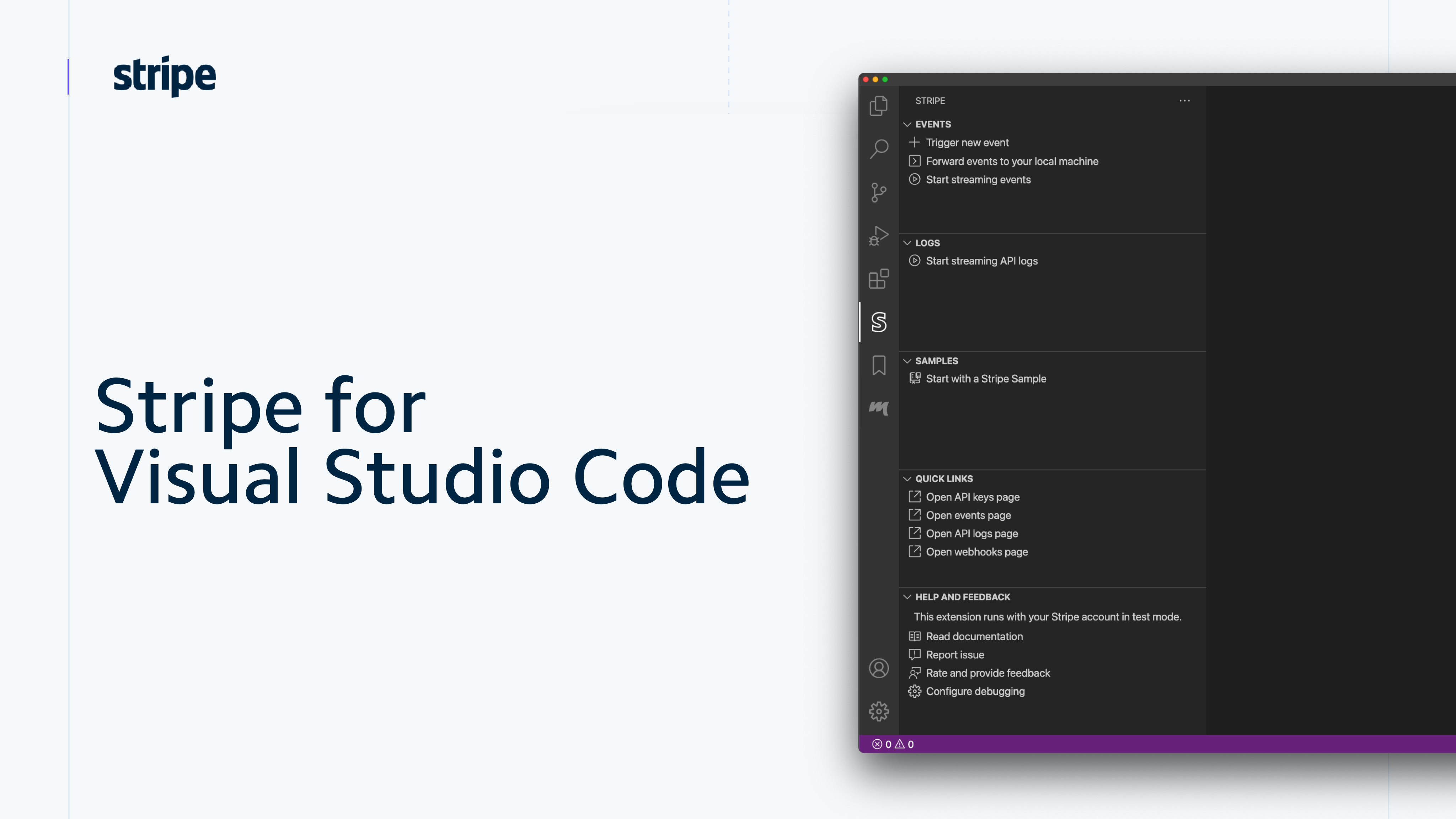Collapse the EVENTS section

[x=933, y=124]
